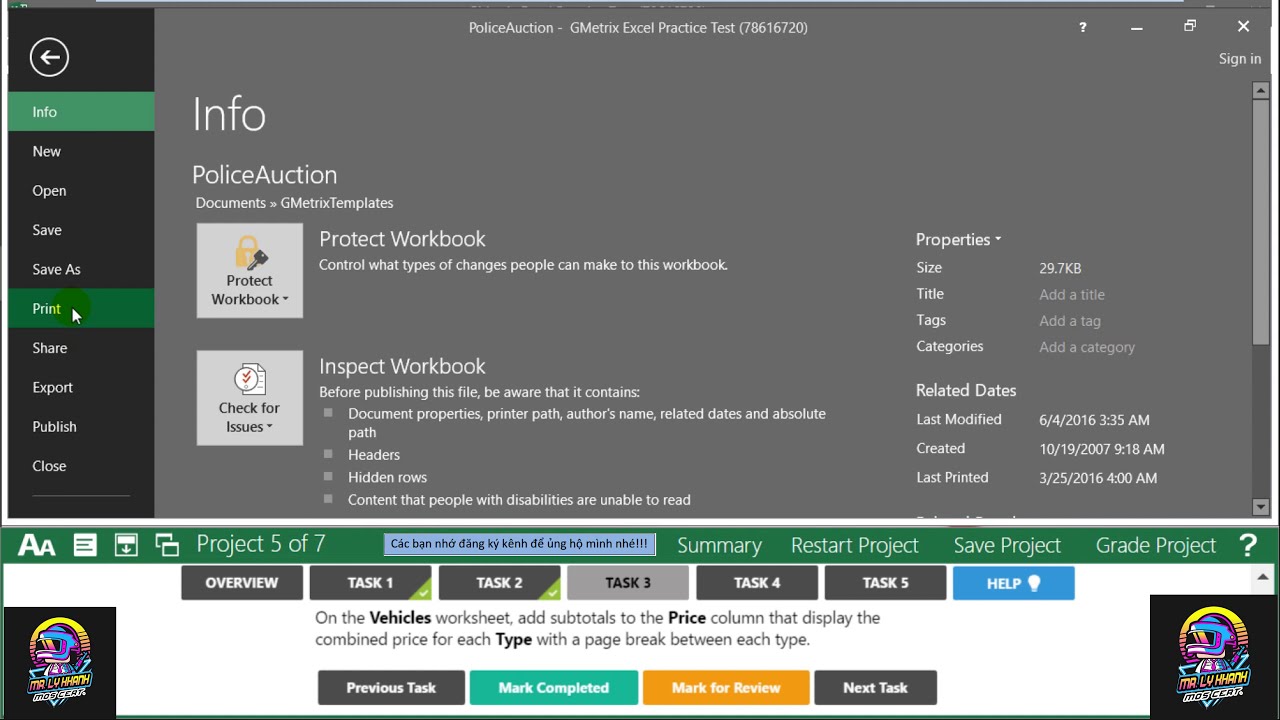Screen dimensions: 1280x720
Task: Switch to the TASK 1 tab
Action: 370,583
